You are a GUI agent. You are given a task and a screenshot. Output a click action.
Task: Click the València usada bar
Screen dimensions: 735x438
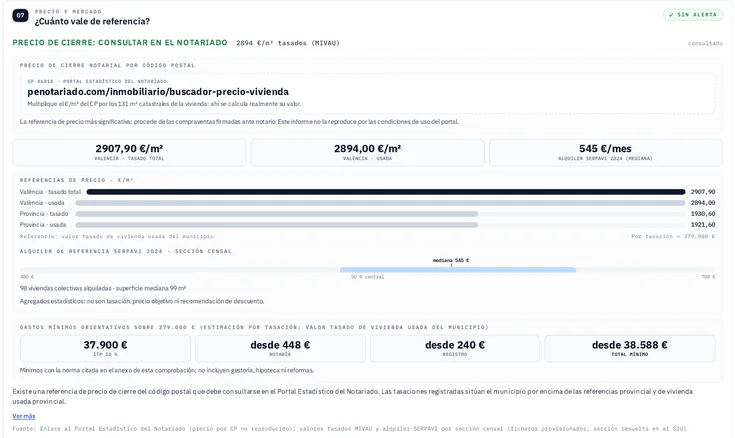click(x=380, y=203)
